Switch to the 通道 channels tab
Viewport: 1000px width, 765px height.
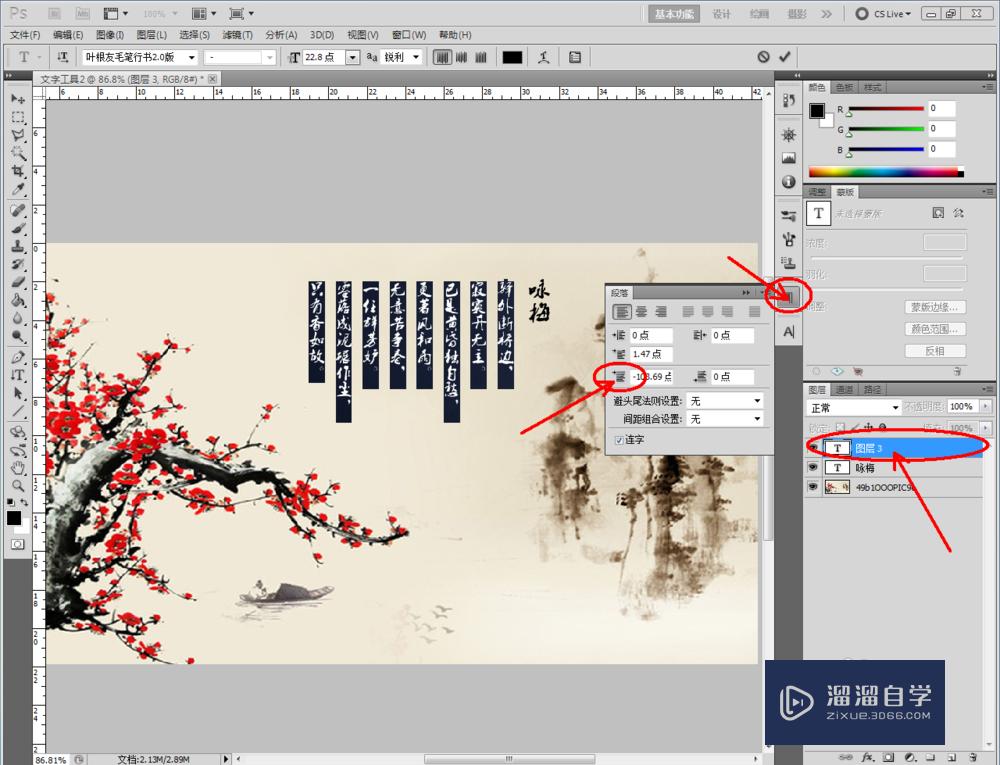[x=844, y=390]
